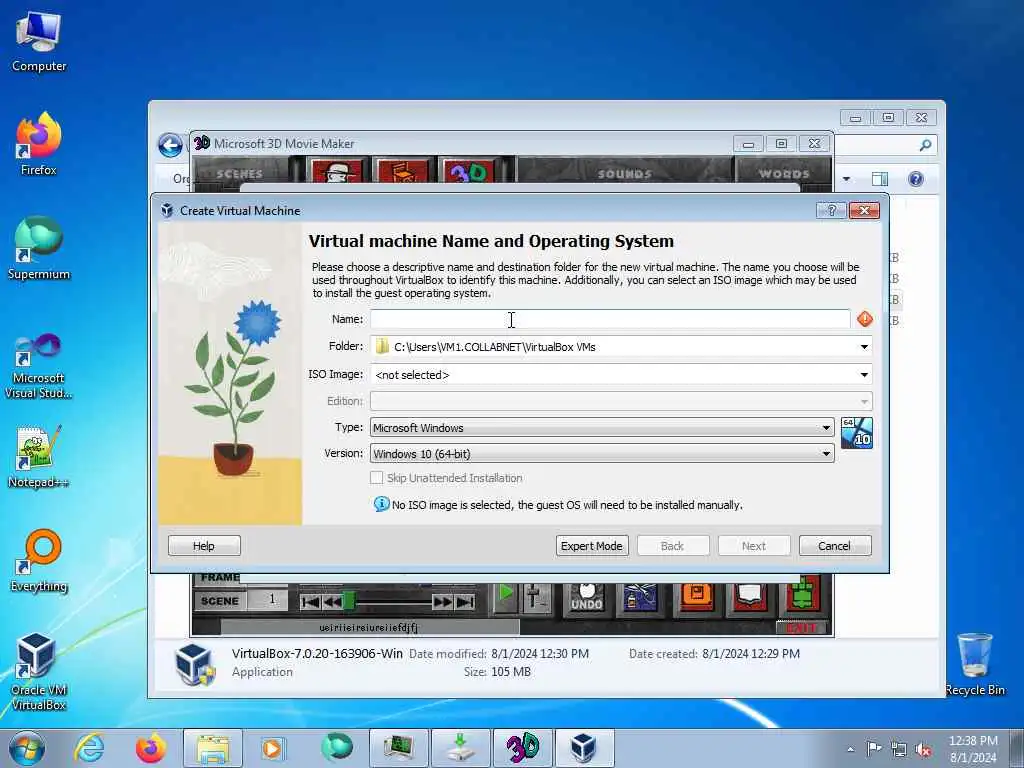Click the green McZee help icon in Movie Maker
The height and width of the screenshot is (768, 1024).
[x=803, y=593]
